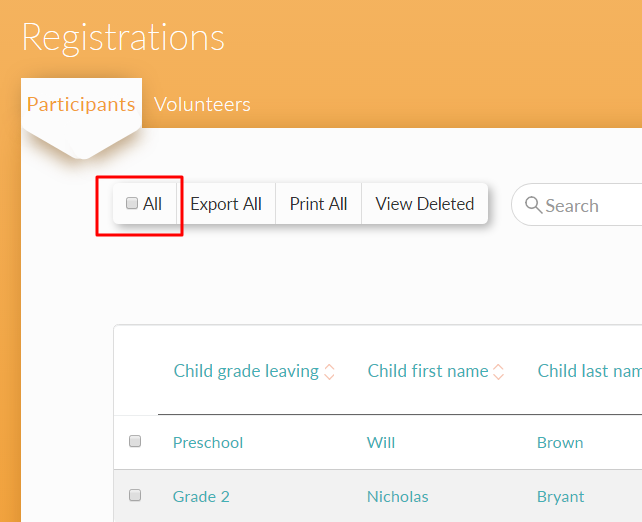Select the Grade 2 row checkbox
Viewport: 642px width, 522px height.
[135, 495]
